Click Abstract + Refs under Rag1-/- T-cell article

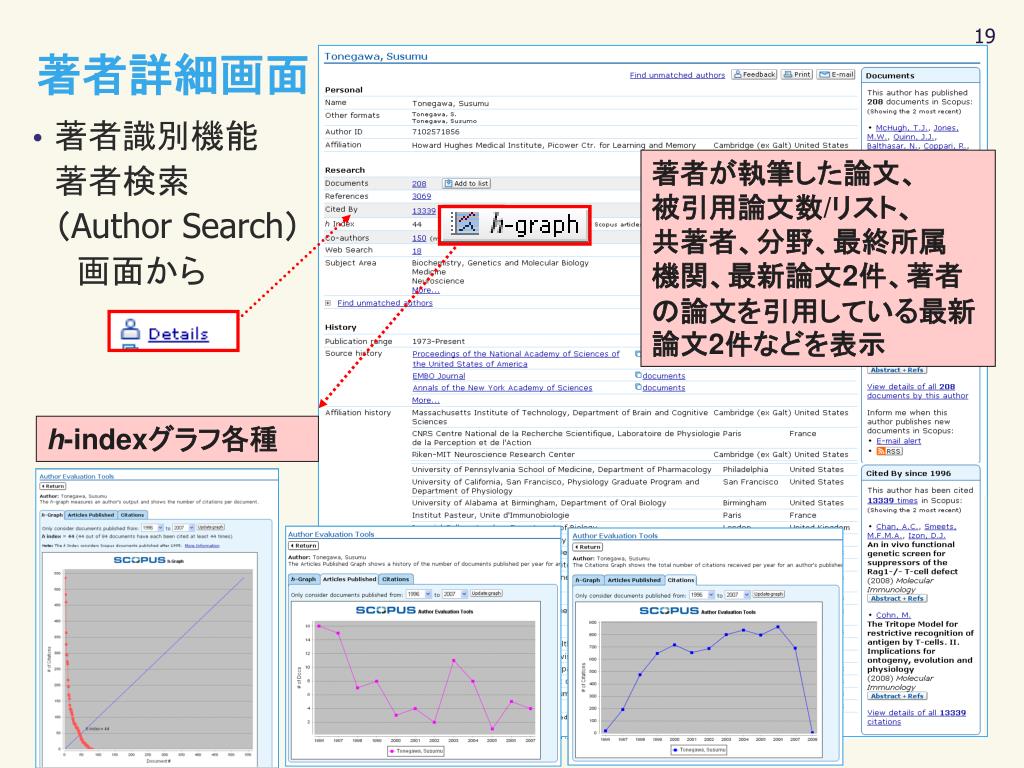pyautogui.click(x=897, y=598)
